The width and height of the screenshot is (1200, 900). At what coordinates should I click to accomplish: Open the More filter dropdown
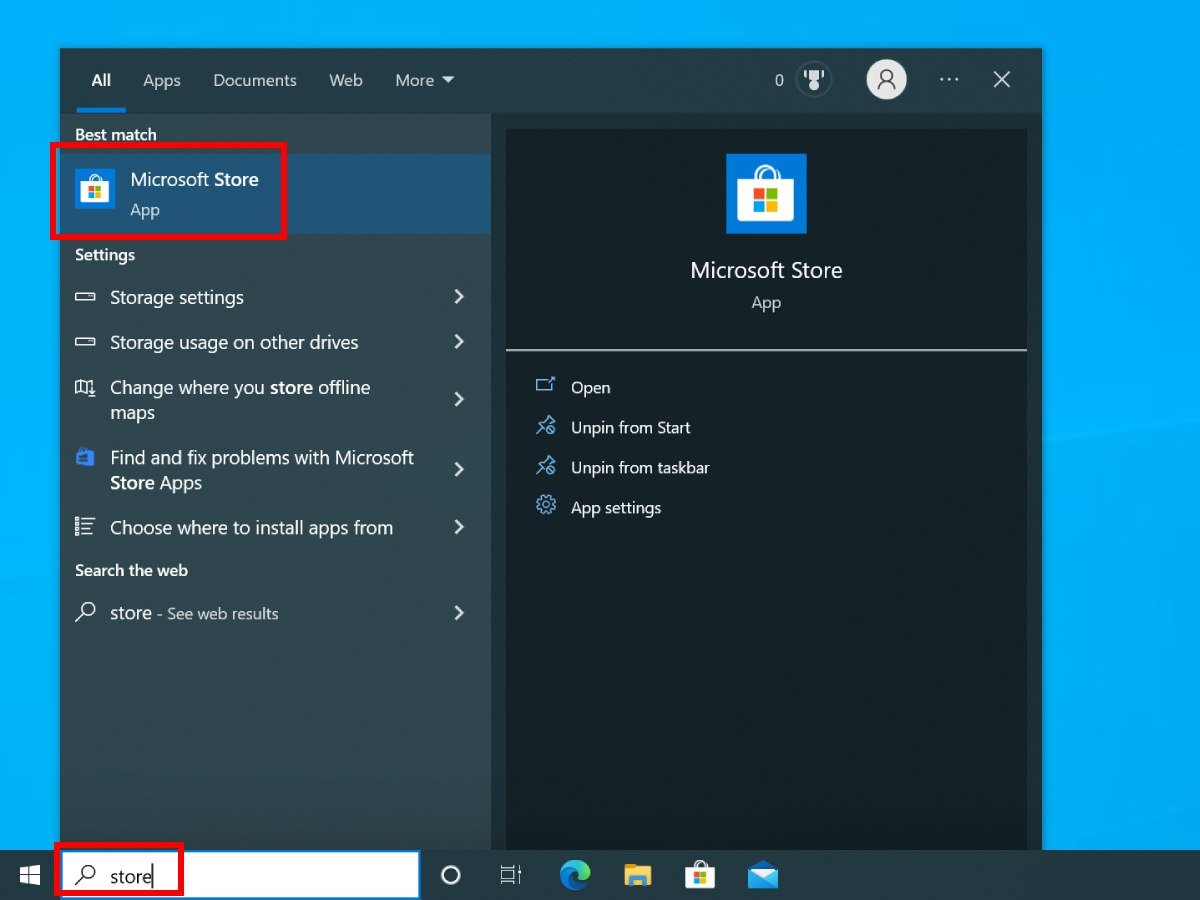[x=425, y=80]
